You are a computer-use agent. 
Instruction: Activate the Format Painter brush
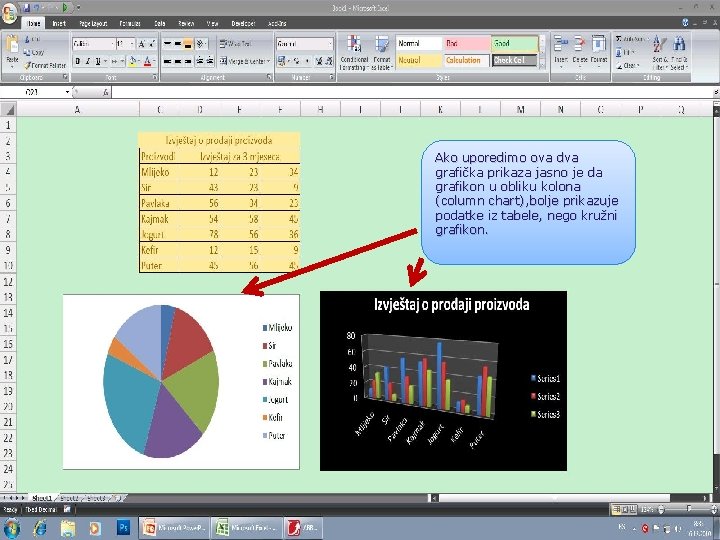[45, 66]
